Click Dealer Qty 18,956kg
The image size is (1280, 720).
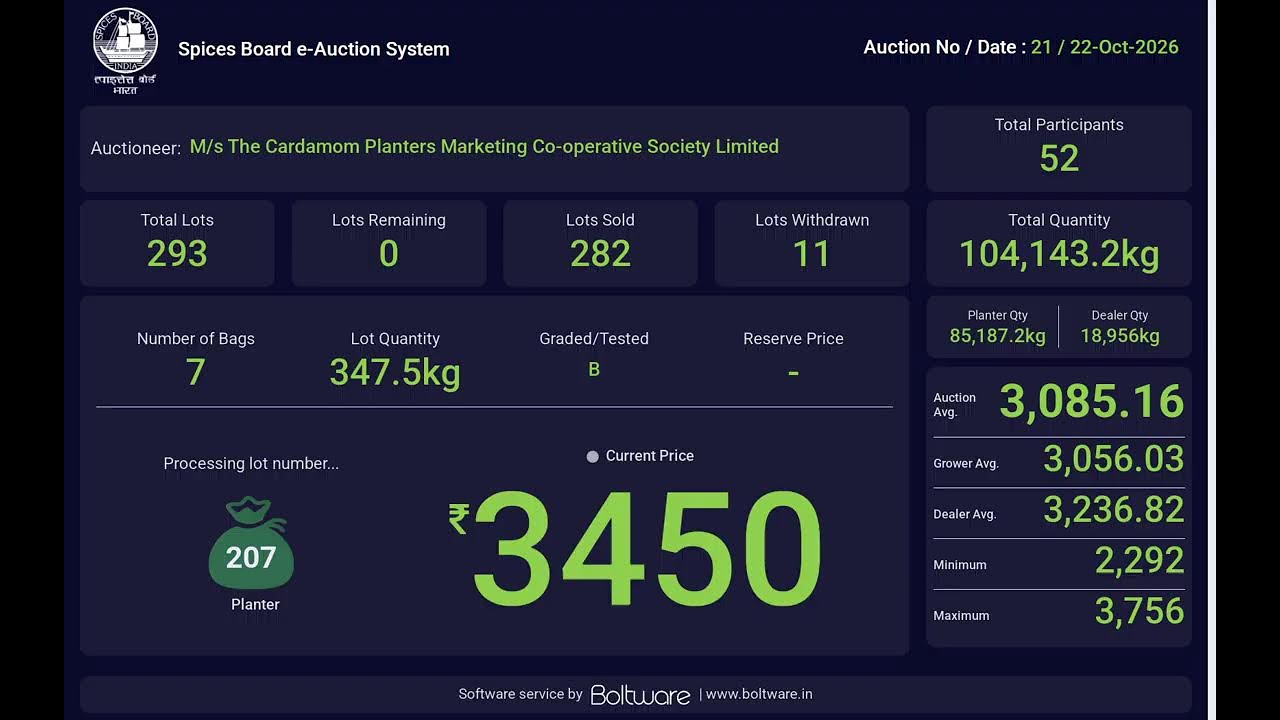click(x=1120, y=336)
